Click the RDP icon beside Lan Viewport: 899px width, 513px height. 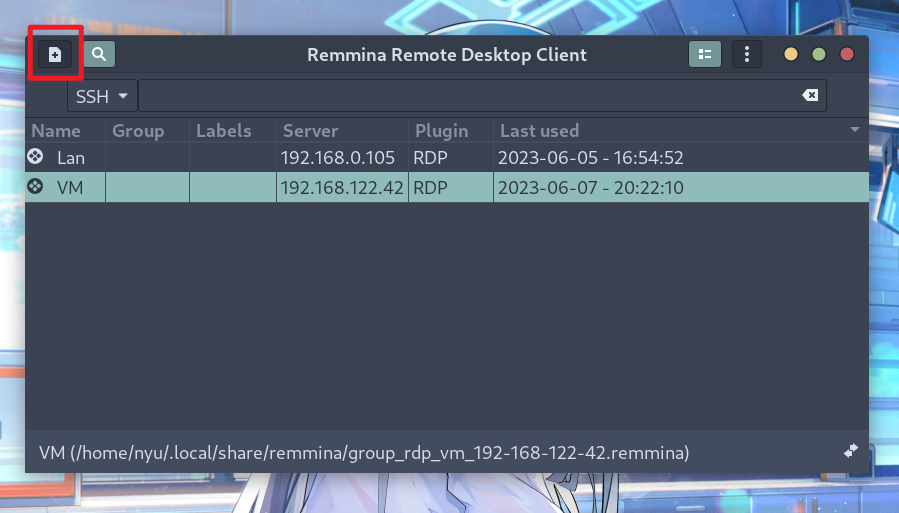(x=35, y=156)
